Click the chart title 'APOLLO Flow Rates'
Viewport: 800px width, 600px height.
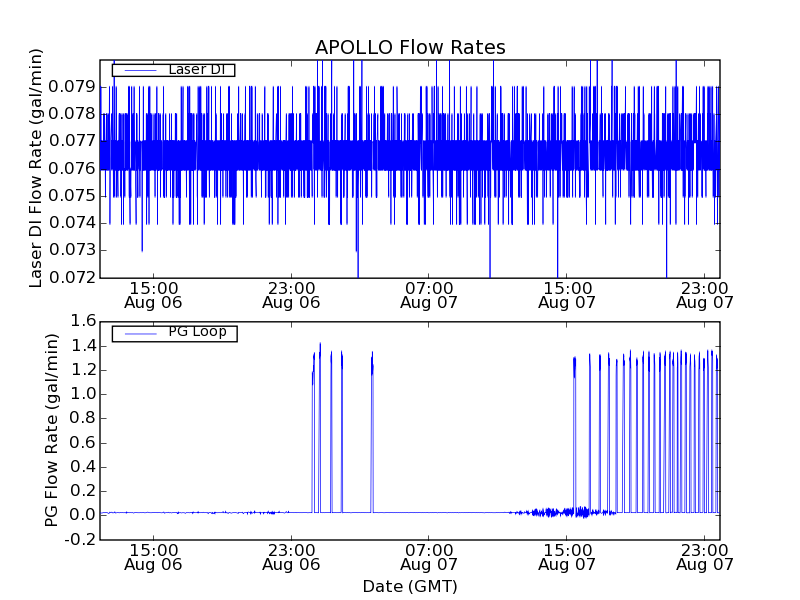[410, 47]
